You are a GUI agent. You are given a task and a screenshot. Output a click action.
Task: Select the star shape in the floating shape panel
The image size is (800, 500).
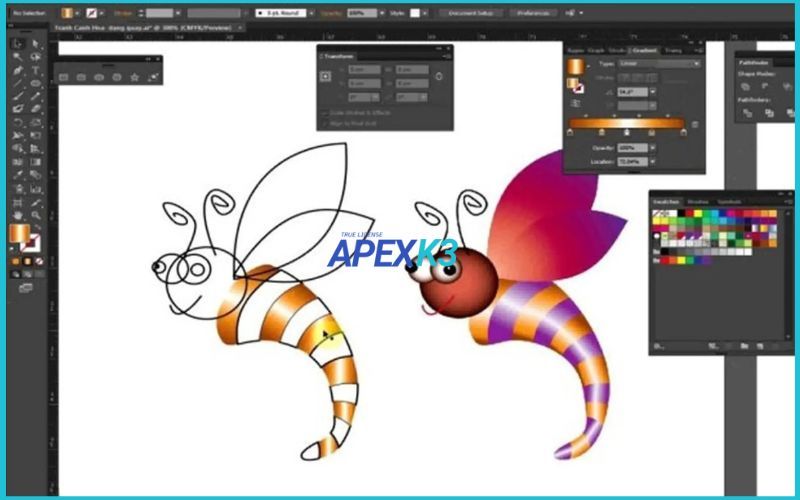pos(134,77)
